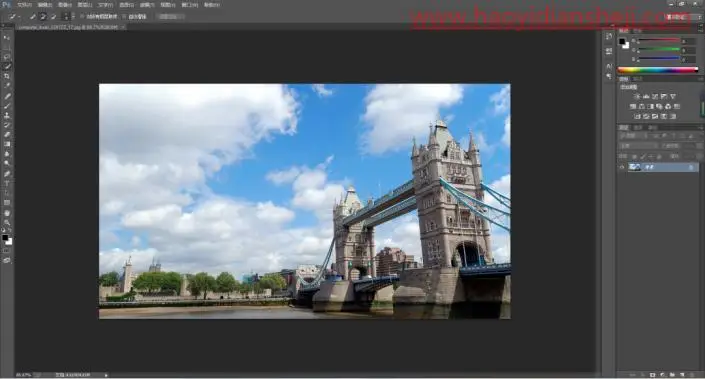Open the File menu

pyautogui.click(x=24, y=5)
